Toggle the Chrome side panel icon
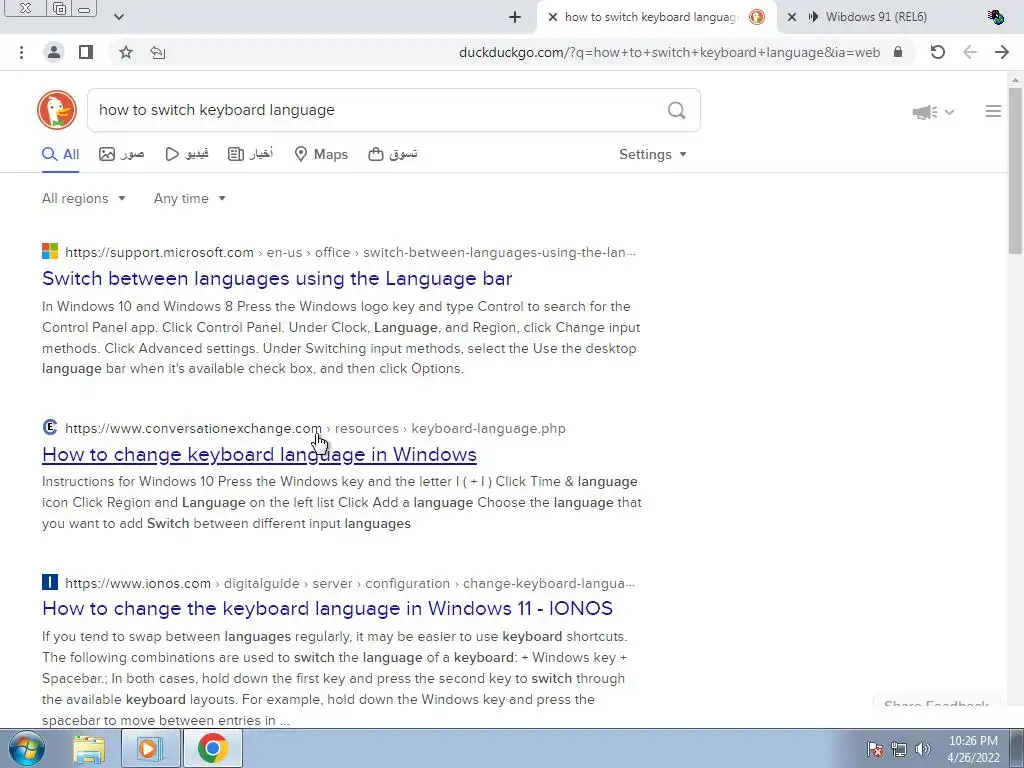Viewport: 1024px width, 768px height. point(86,52)
